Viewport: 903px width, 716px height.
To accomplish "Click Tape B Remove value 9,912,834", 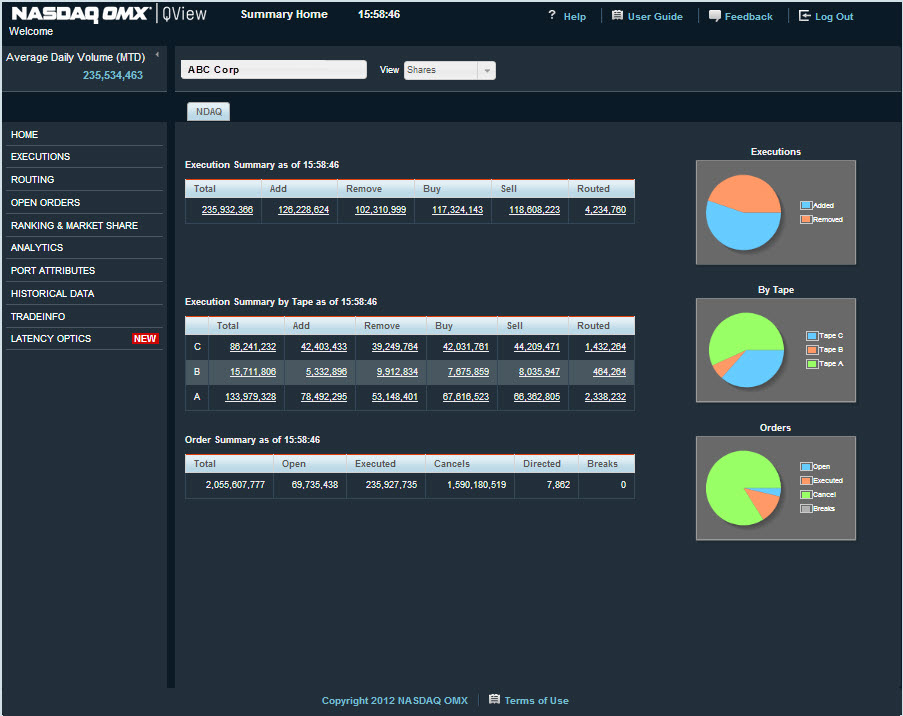I will coord(397,372).
